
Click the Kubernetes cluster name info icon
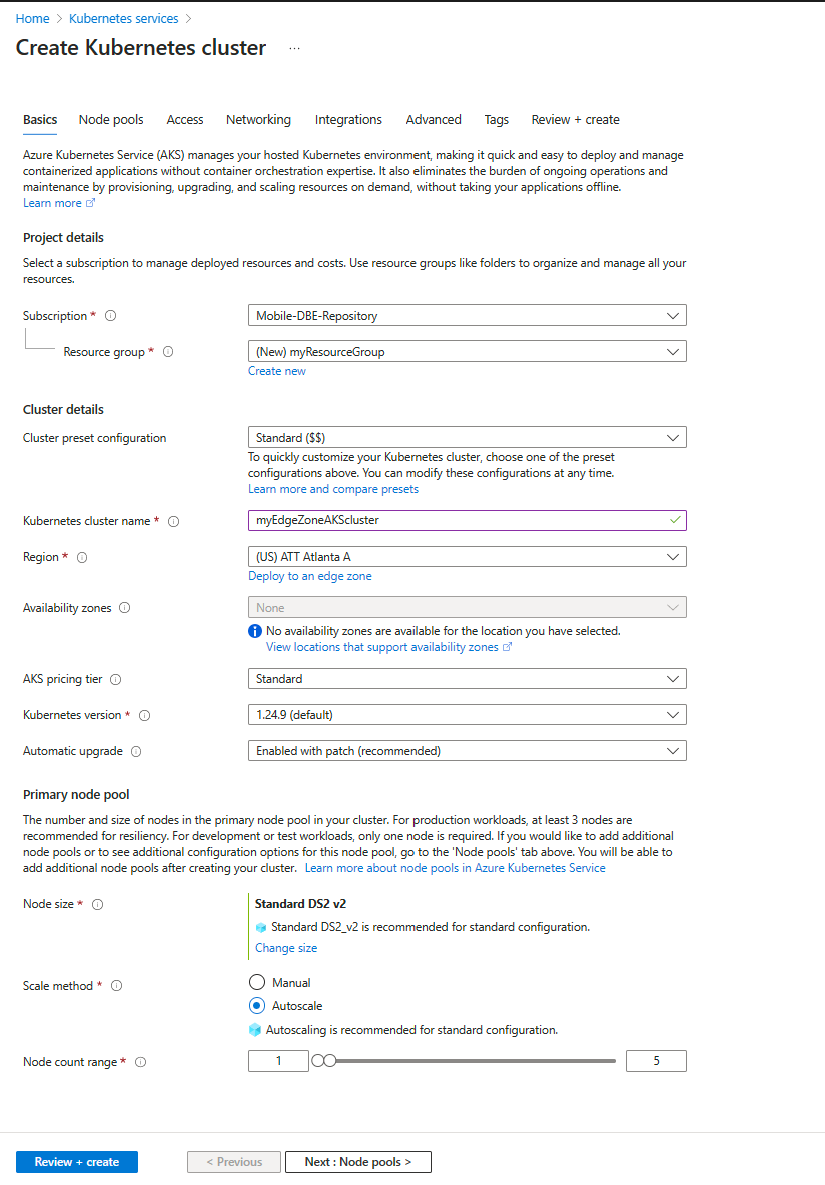(173, 521)
